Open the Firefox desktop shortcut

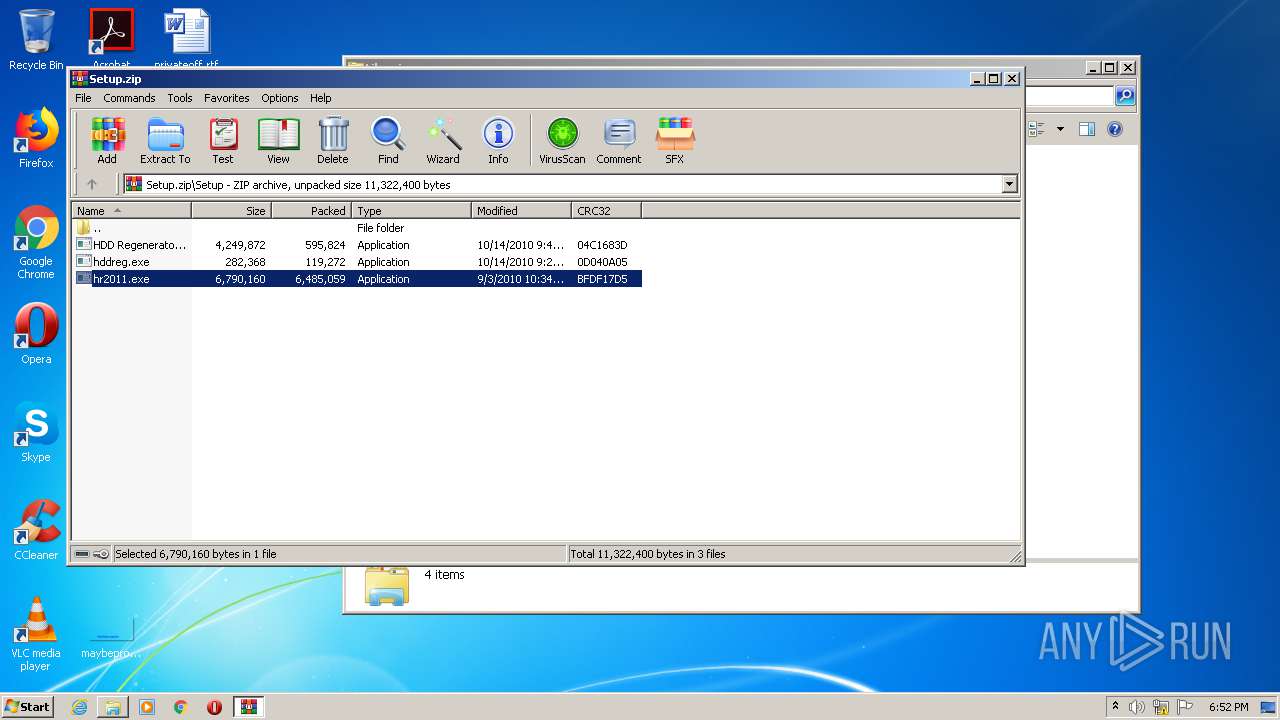(36, 138)
